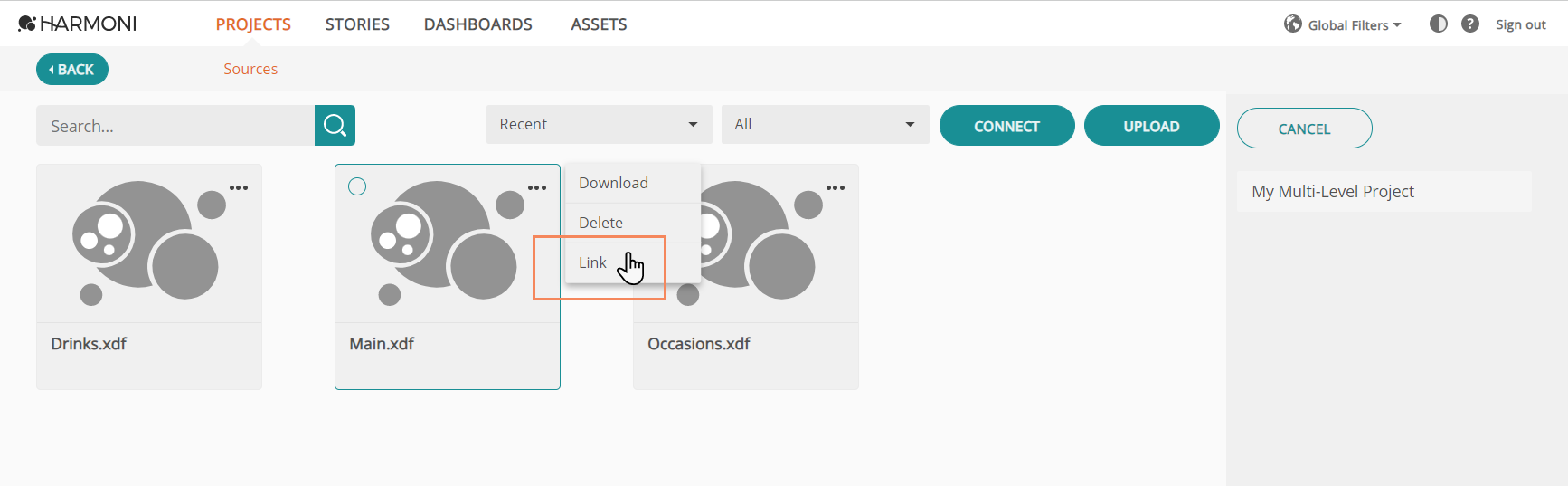Click the Drinks.xdf file name
The width and height of the screenshot is (1568, 486).
pos(89,344)
